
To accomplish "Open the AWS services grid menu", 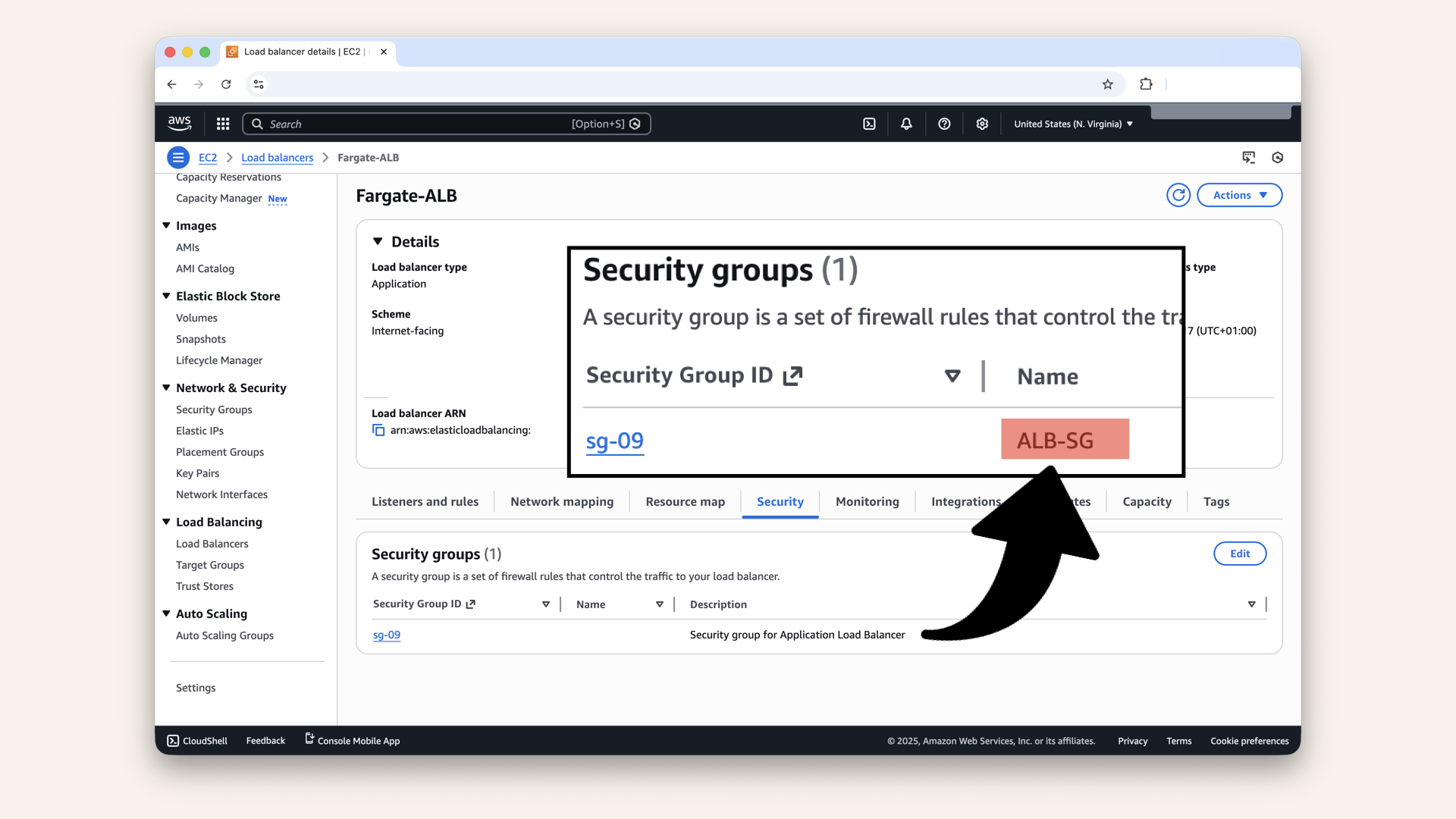I will 222,124.
